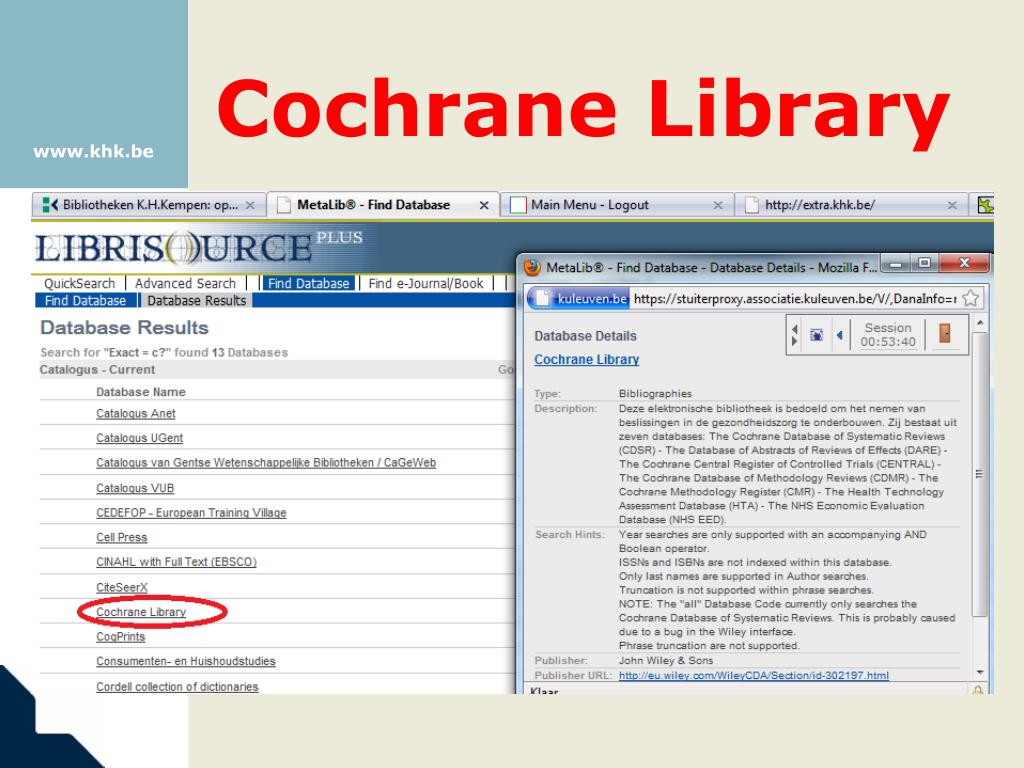Click the popup address bar URL

point(795,298)
